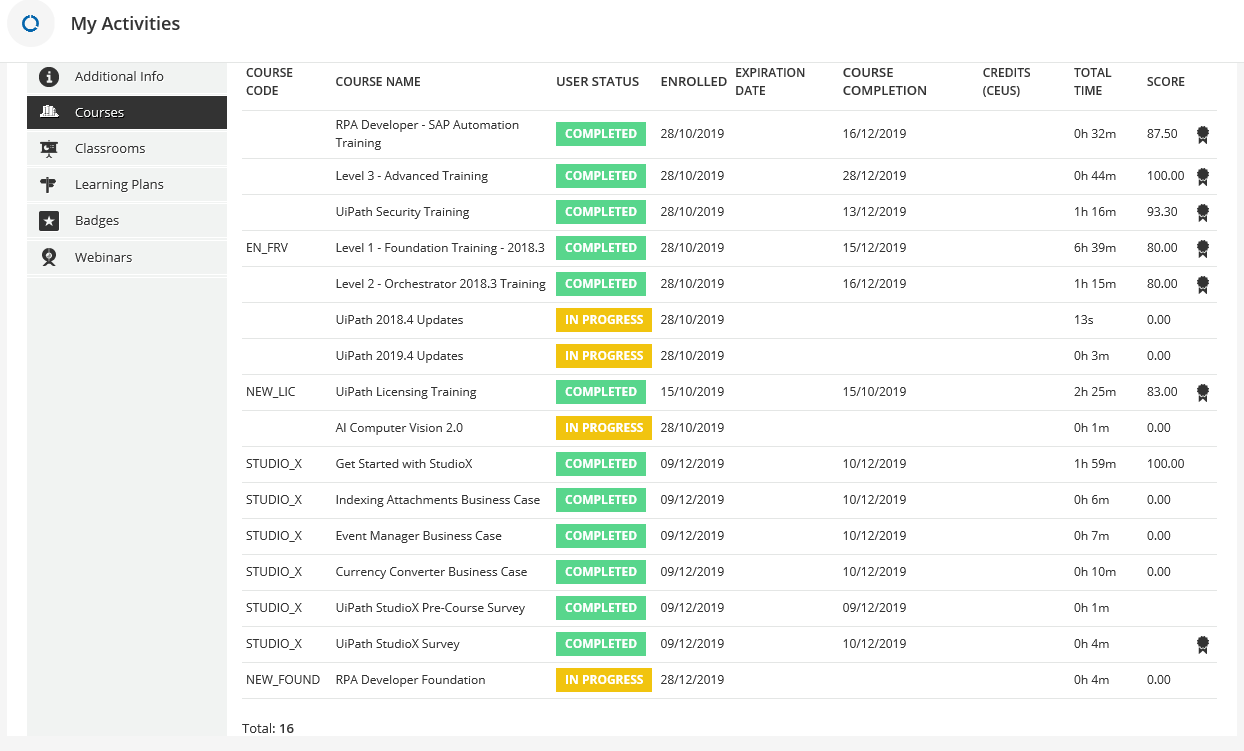Open UiPath Security Training course

pyautogui.click(x=402, y=212)
